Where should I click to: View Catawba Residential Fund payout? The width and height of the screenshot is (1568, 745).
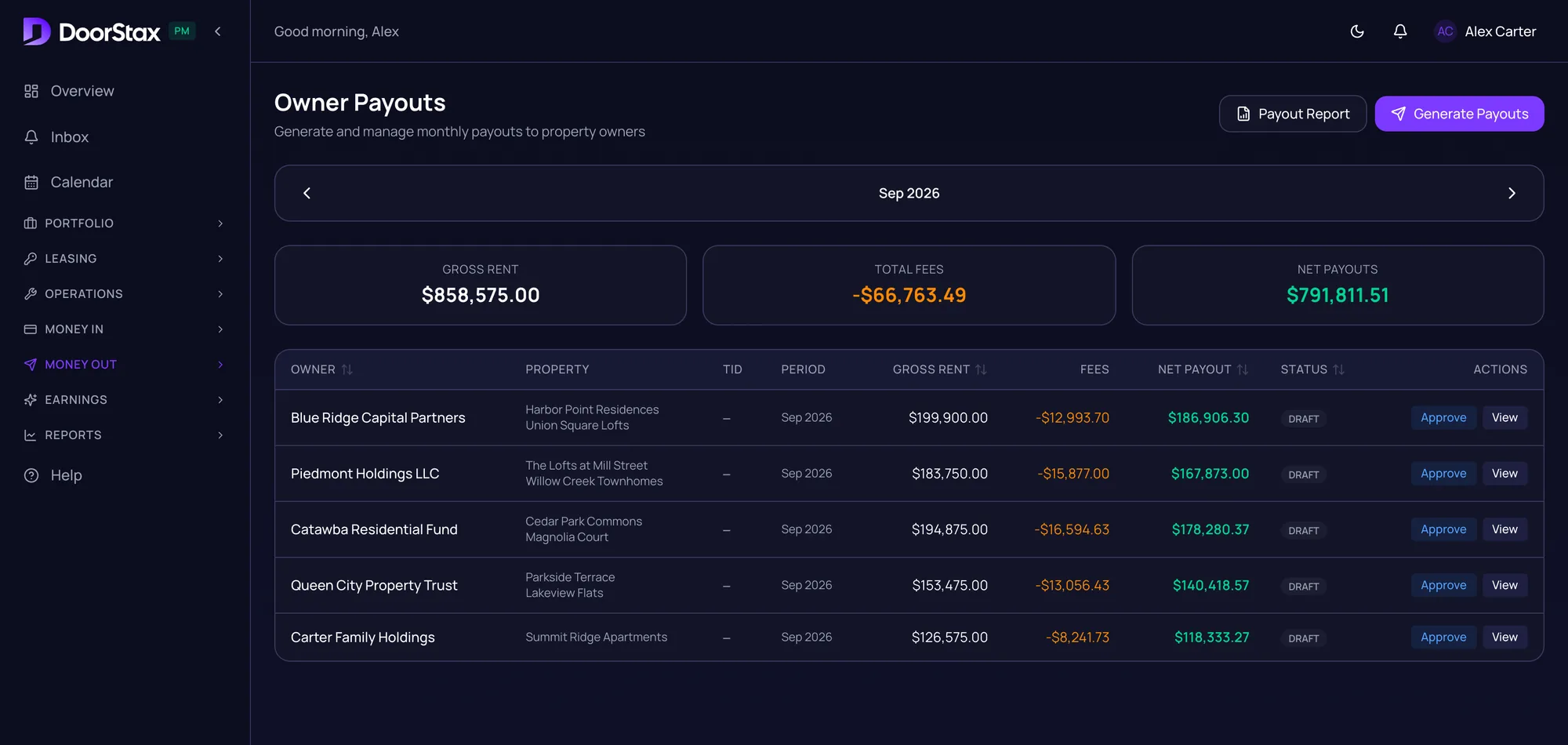click(x=1504, y=529)
